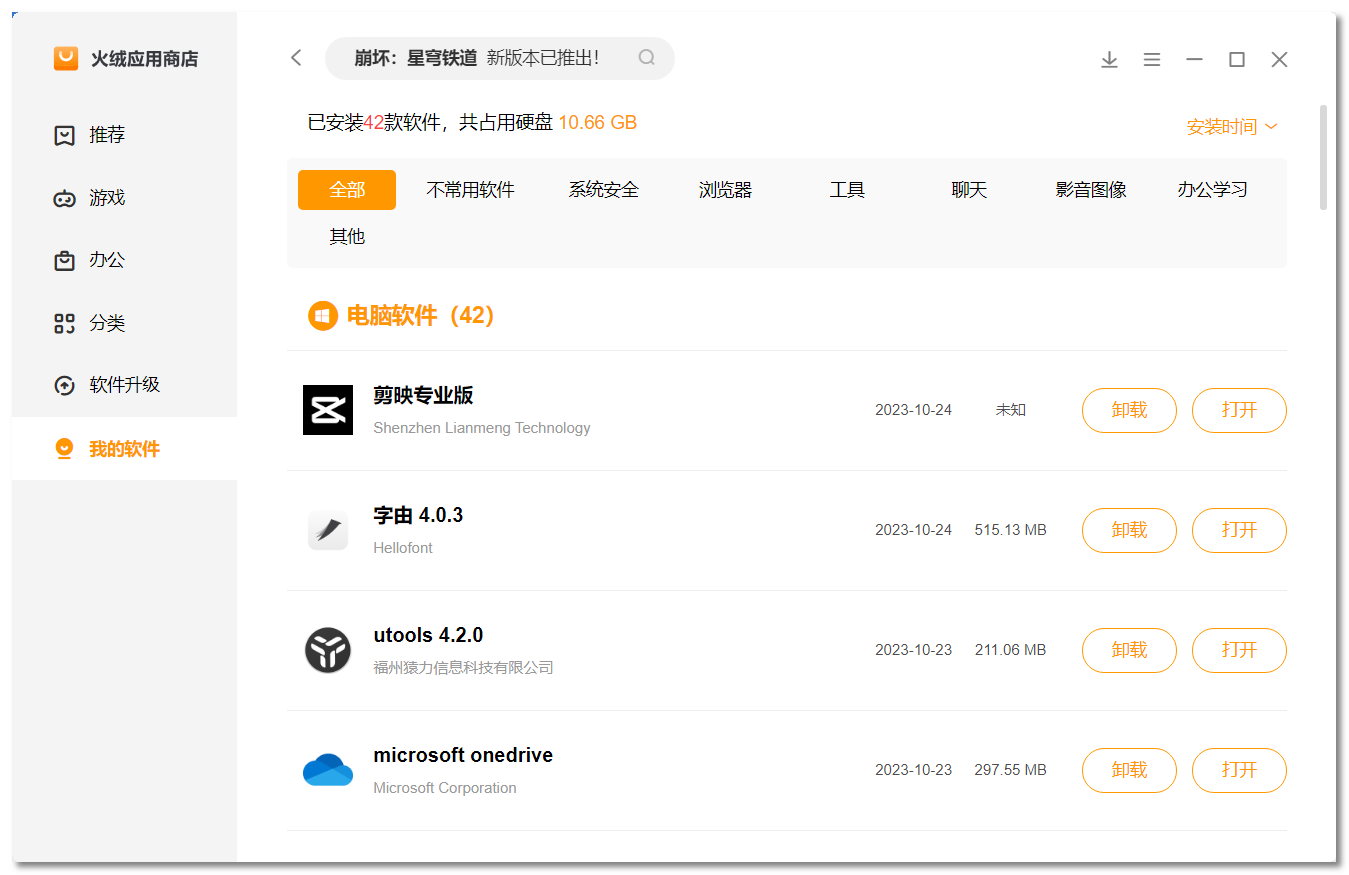Go to 游戏 in the sidebar
The height and width of the screenshot is (875, 1349).
(x=107, y=198)
